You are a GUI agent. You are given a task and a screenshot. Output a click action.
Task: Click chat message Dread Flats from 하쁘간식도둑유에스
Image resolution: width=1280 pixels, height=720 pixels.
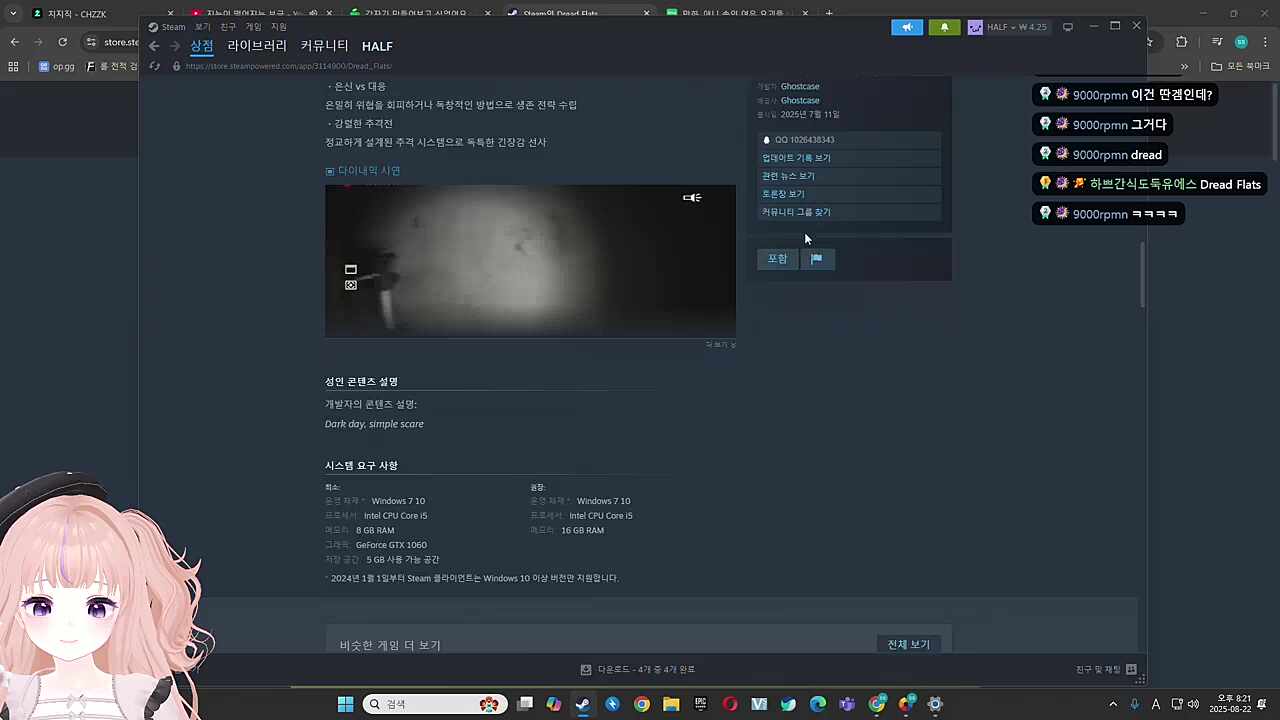coord(1150,184)
